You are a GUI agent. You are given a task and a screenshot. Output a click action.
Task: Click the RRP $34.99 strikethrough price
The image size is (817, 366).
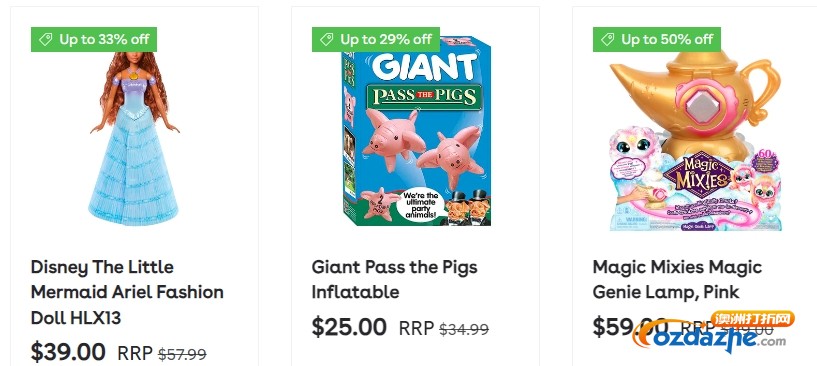pos(443,329)
